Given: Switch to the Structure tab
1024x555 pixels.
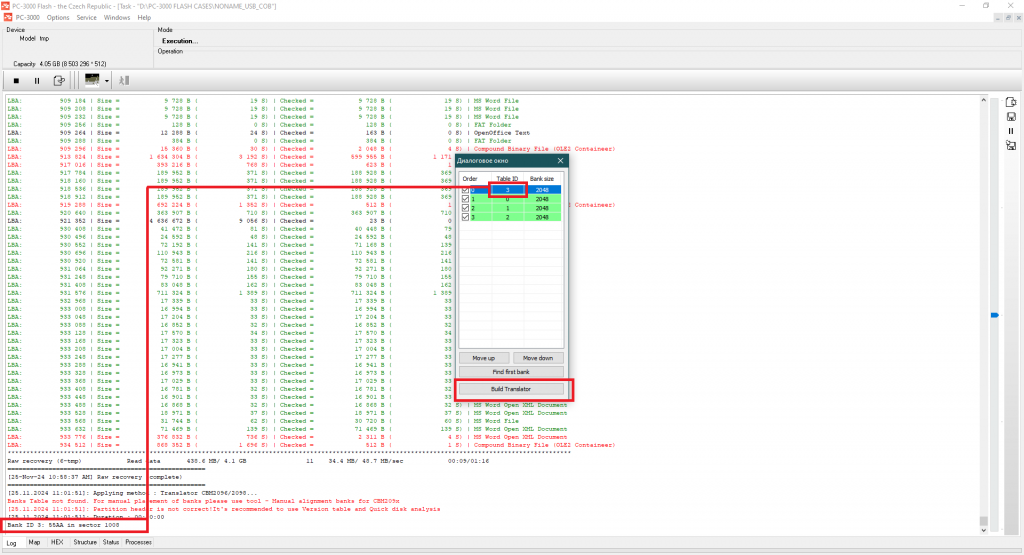Looking at the screenshot, I should coord(85,542).
